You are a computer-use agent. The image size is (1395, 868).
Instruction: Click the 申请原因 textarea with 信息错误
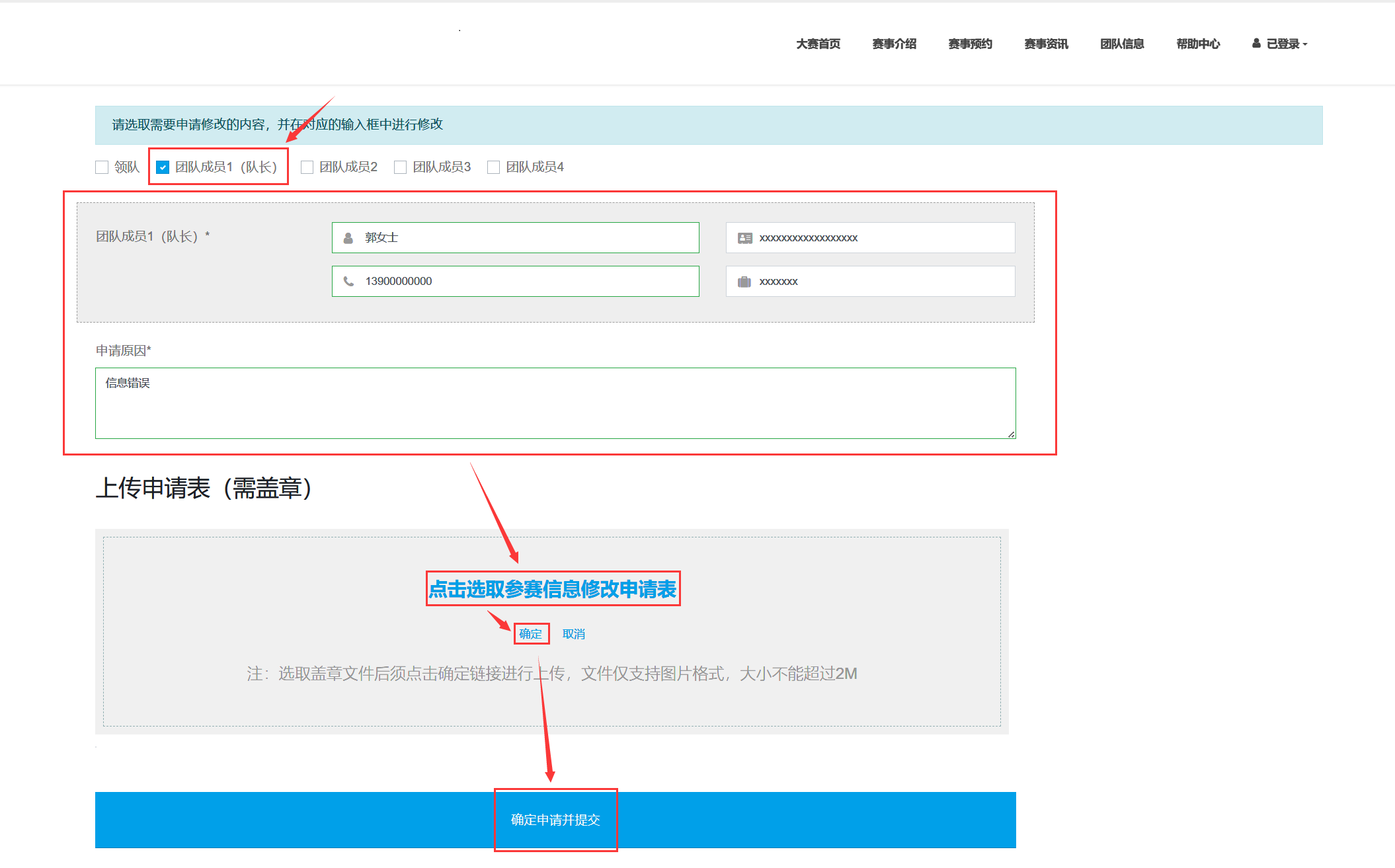click(x=555, y=403)
